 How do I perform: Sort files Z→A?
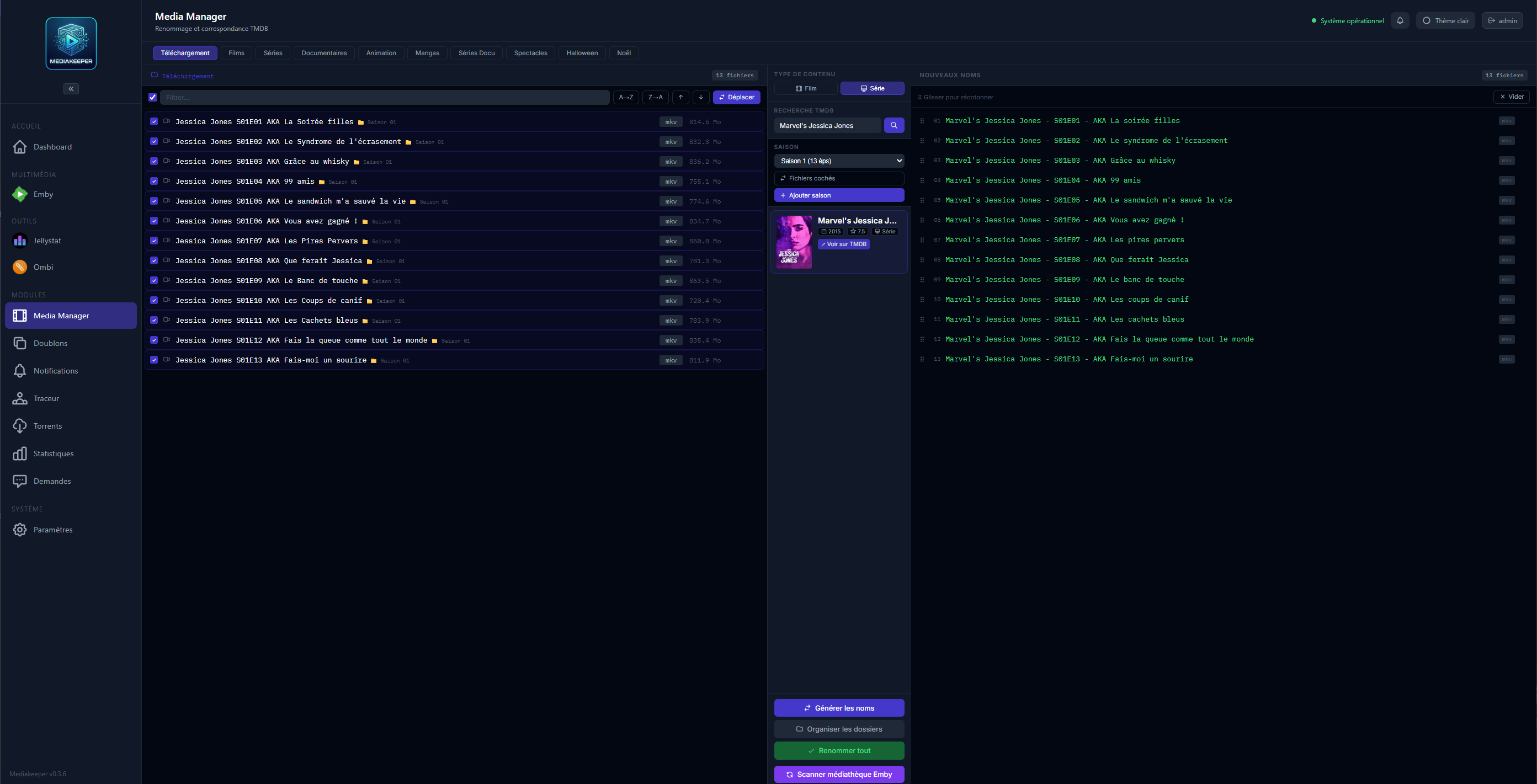tap(655, 97)
